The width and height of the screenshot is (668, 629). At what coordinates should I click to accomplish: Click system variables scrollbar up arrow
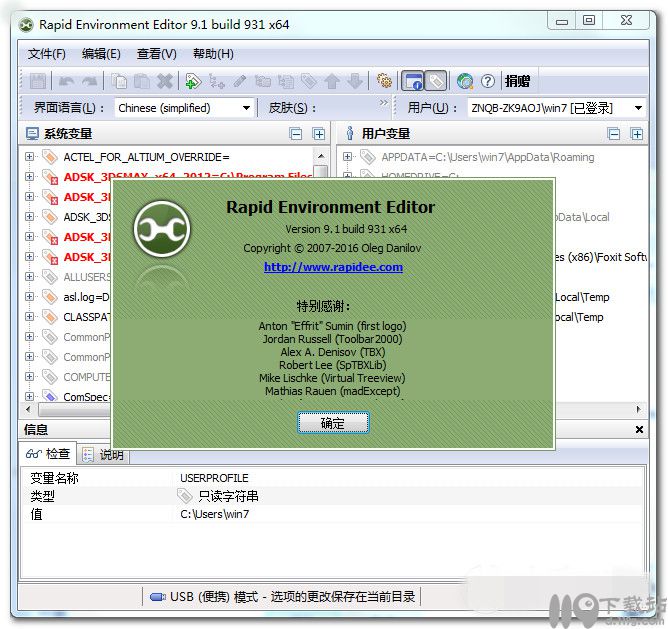(321, 156)
